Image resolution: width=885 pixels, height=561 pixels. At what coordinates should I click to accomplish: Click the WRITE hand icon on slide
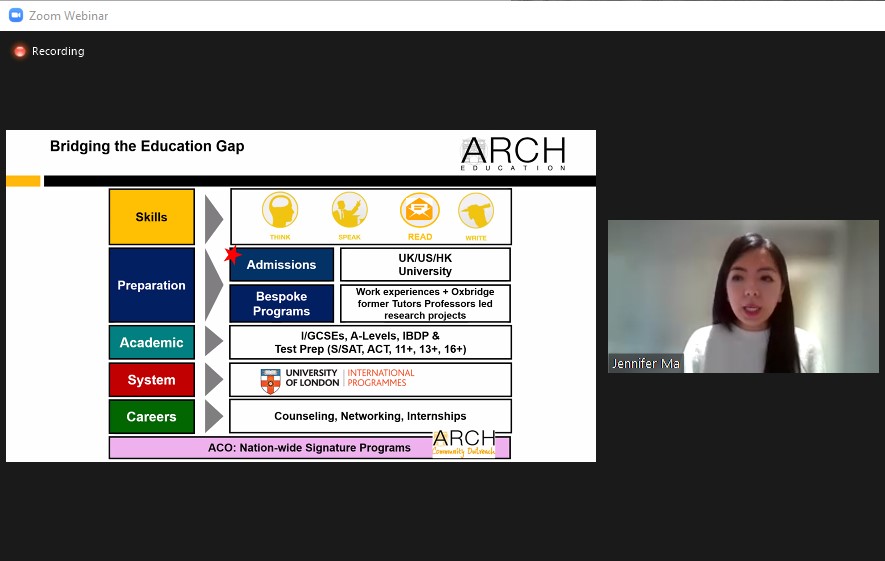click(x=476, y=211)
